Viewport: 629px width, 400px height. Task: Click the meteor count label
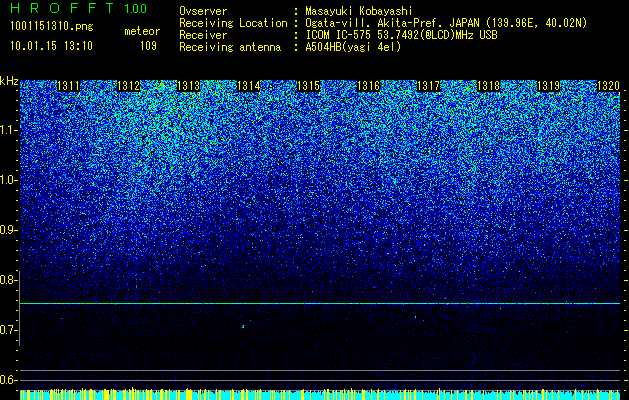click(142, 31)
